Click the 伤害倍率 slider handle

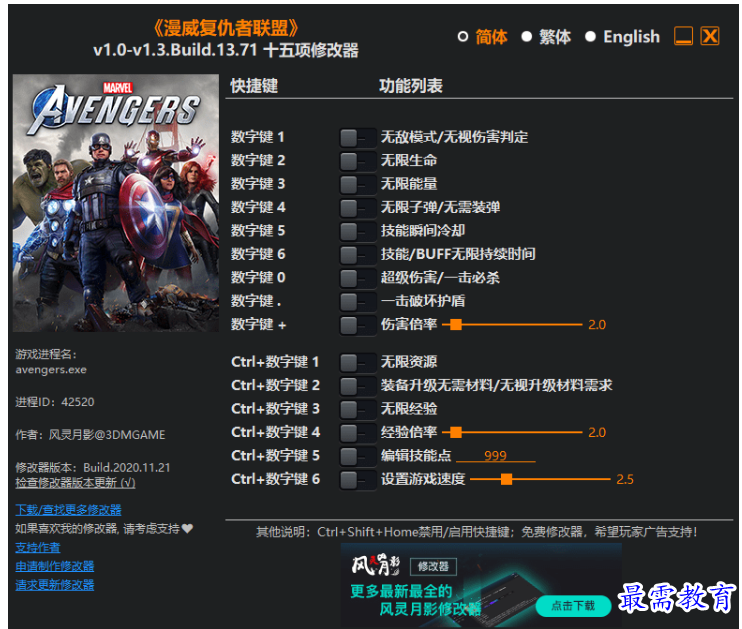point(456,325)
